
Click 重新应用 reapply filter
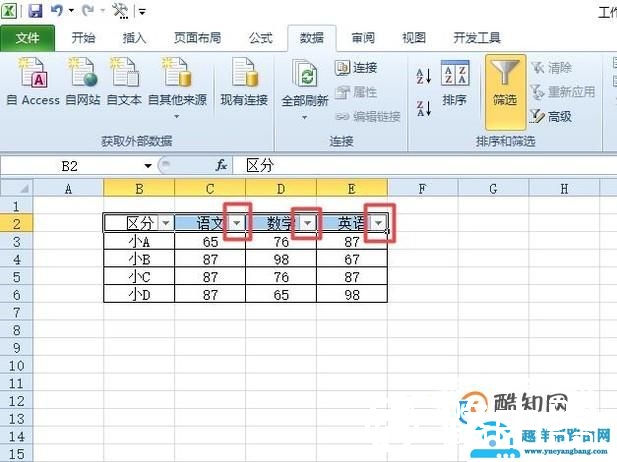click(x=563, y=92)
